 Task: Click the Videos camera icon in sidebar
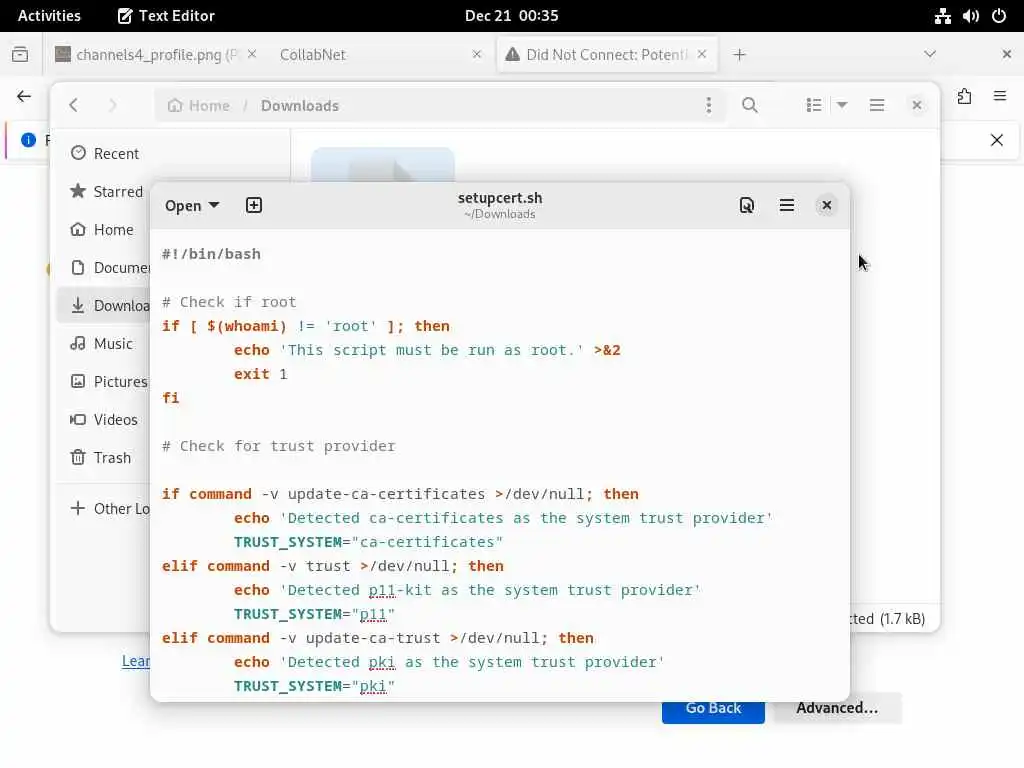point(78,419)
